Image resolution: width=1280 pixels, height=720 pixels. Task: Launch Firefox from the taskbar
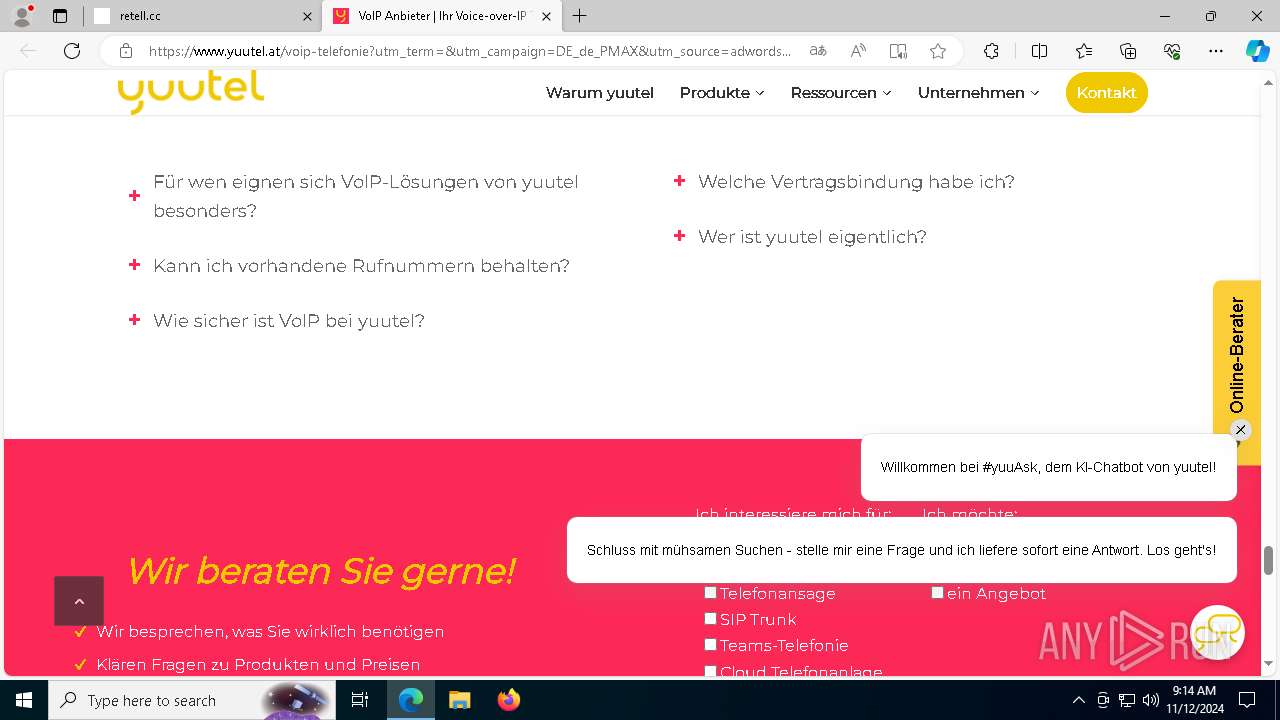[509, 700]
